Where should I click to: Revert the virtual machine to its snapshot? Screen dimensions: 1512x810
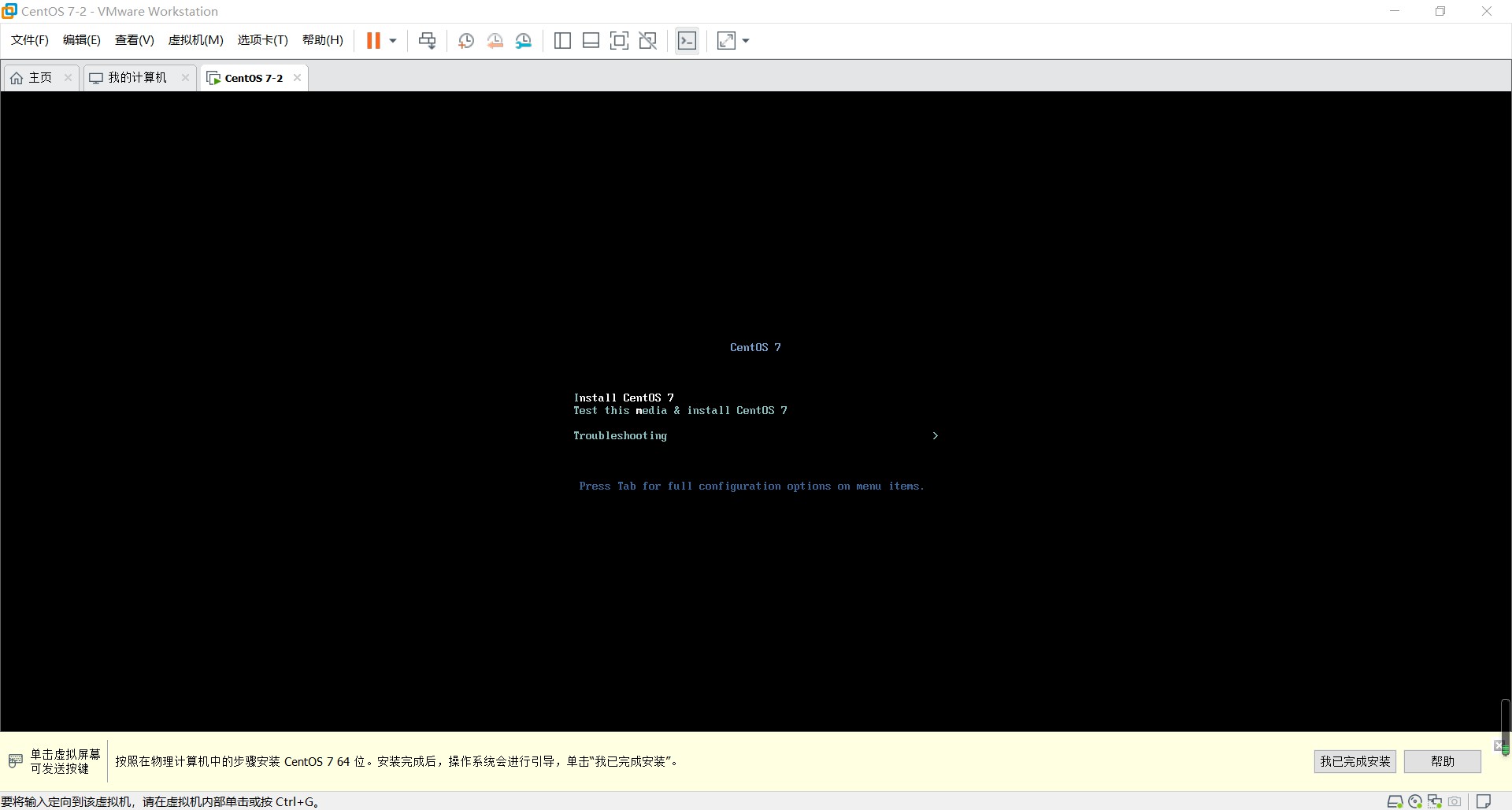tap(495, 41)
